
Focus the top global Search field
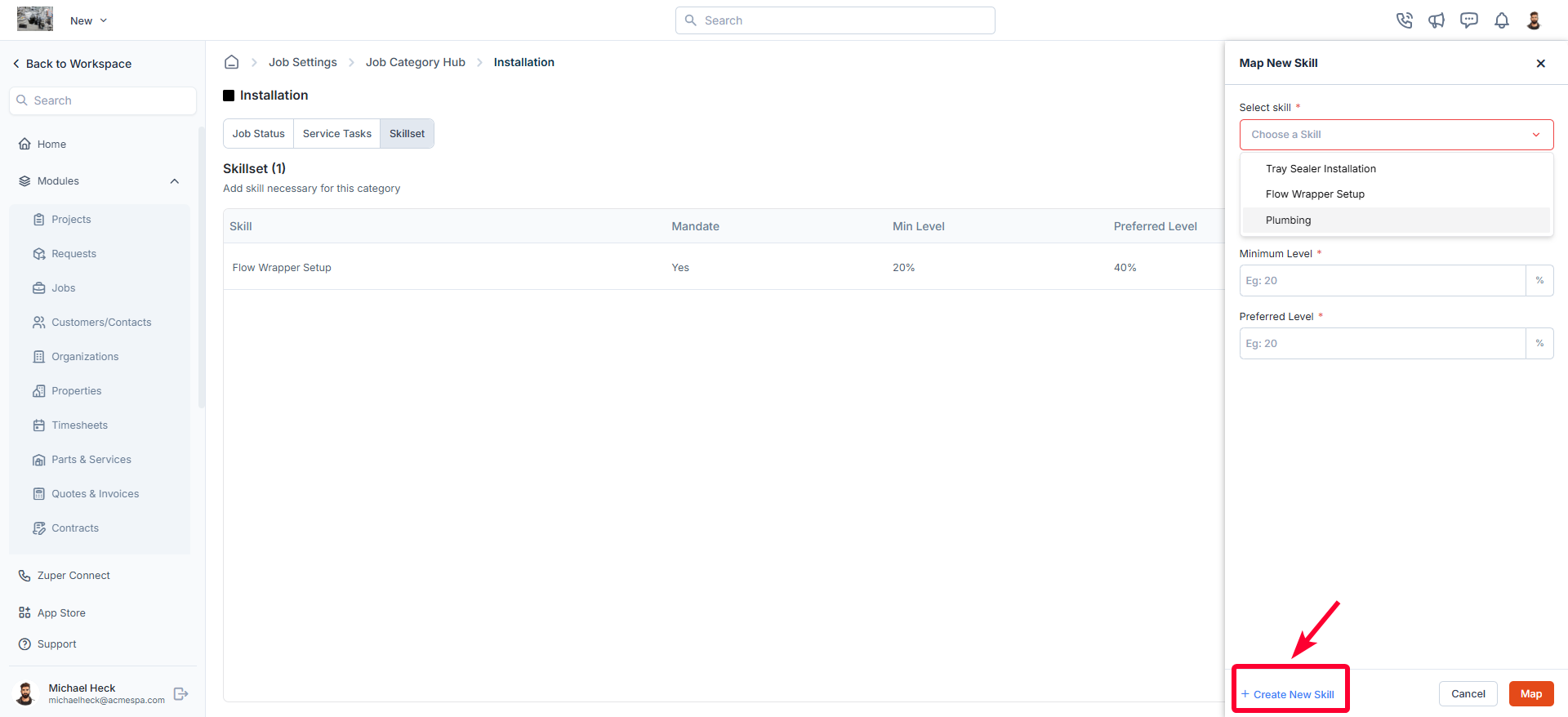coord(835,20)
